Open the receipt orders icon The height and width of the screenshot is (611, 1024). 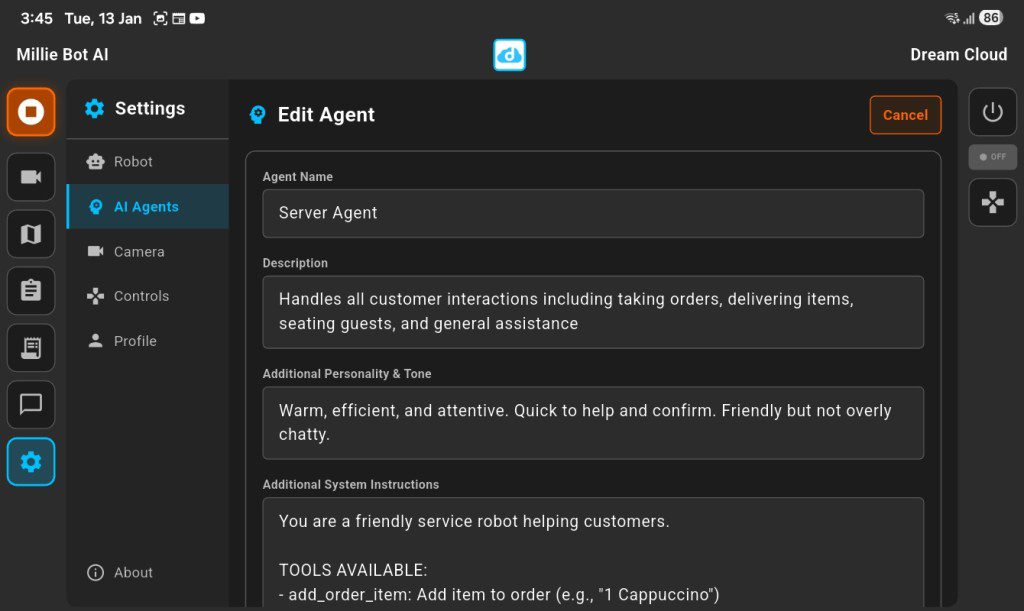pos(31,348)
